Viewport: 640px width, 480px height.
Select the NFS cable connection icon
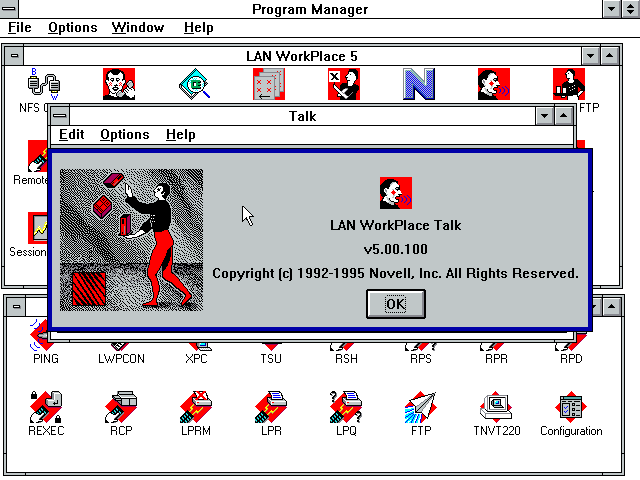click(44, 84)
